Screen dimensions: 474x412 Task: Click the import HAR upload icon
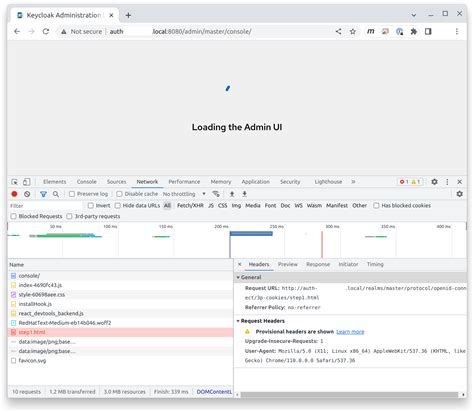point(232,194)
